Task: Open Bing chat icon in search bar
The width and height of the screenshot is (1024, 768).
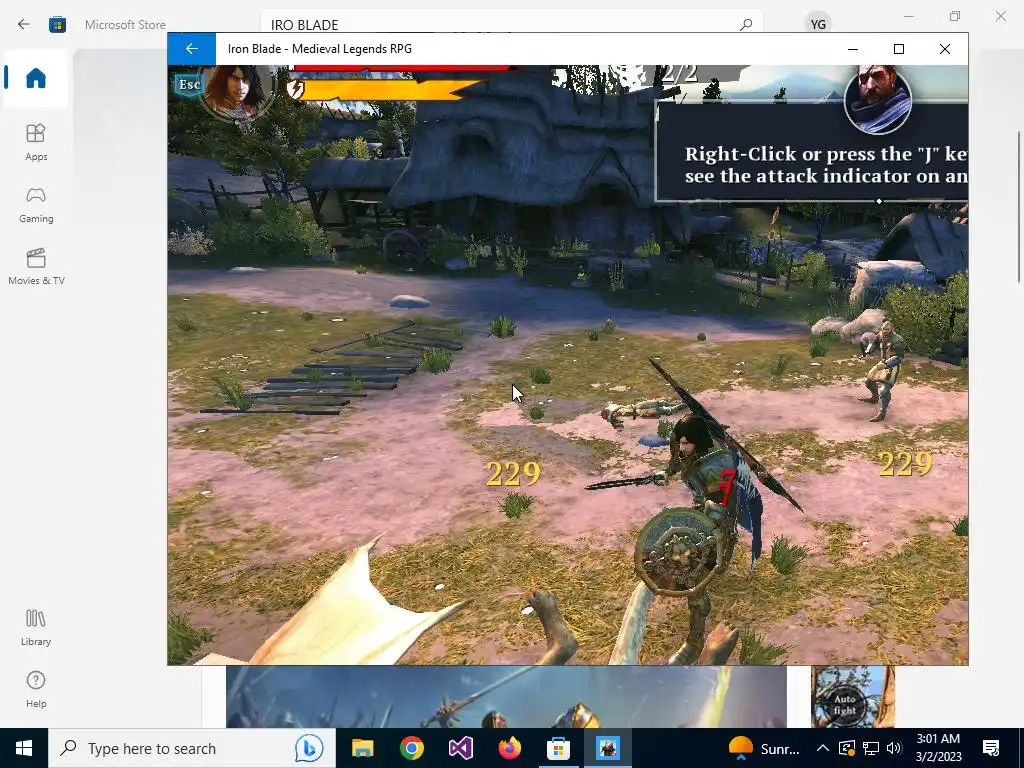Action: [x=308, y=748]
